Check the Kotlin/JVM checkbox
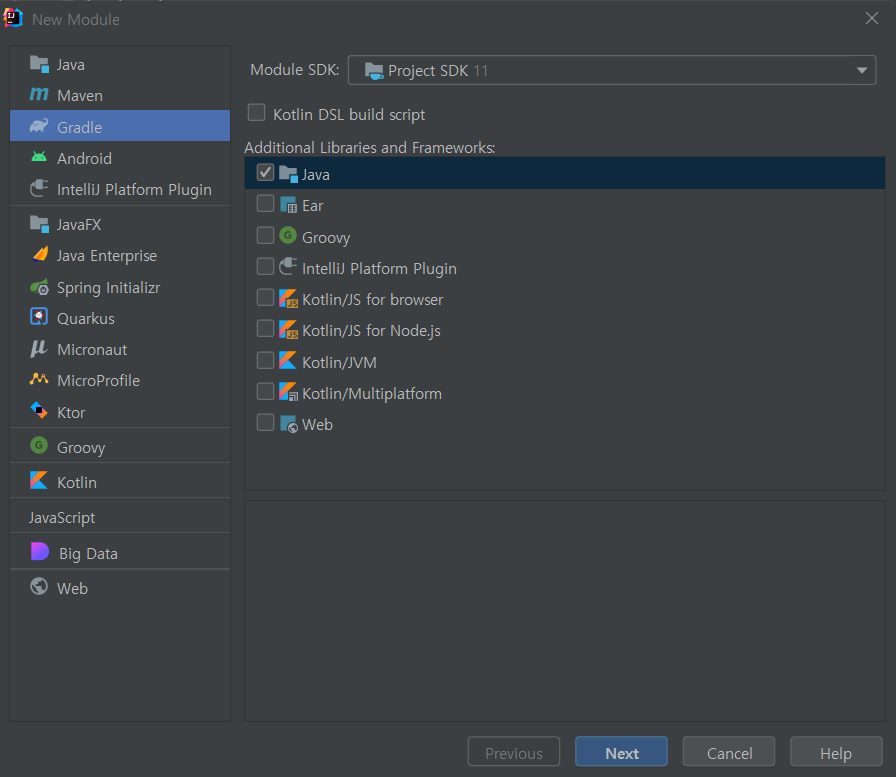This screenshot has width=896, height=777. click(x=265, y=361)
